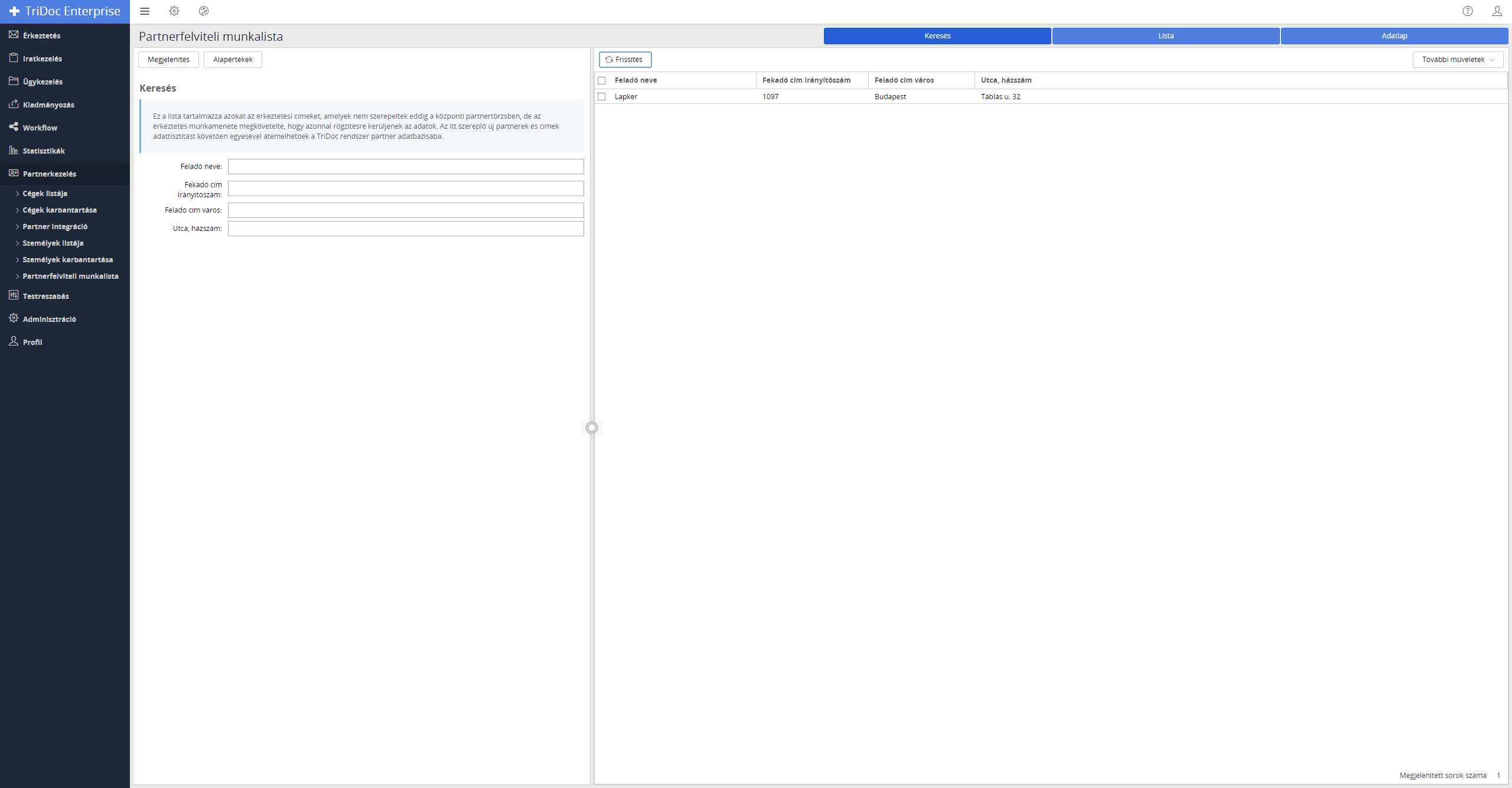Click the user account icon top right
Viewport: 1512px width, 788px height.
tap(1497, 11)
